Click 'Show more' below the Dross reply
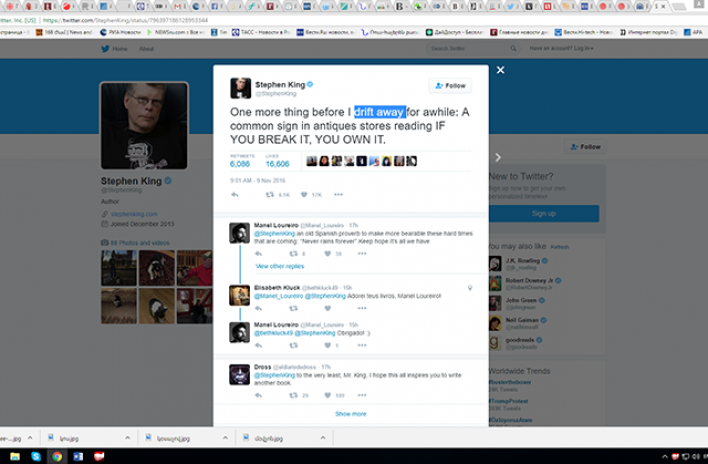This screenshot has height=464, width=708. [350, 413]
